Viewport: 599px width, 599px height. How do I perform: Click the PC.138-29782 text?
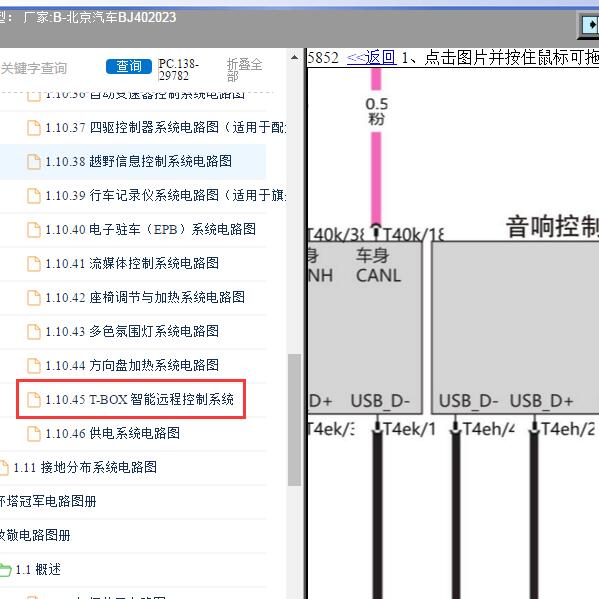(x=178, y=70)
